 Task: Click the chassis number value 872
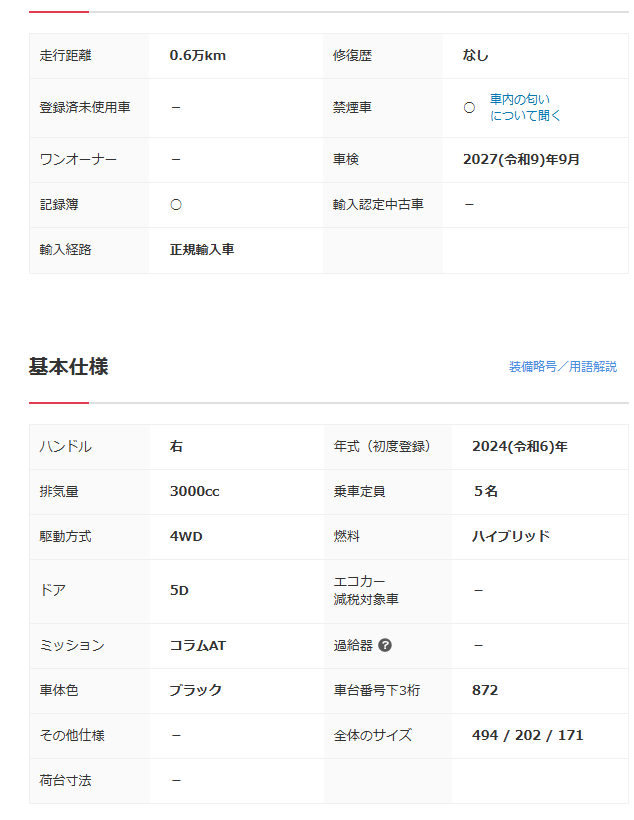coord(485,690)
